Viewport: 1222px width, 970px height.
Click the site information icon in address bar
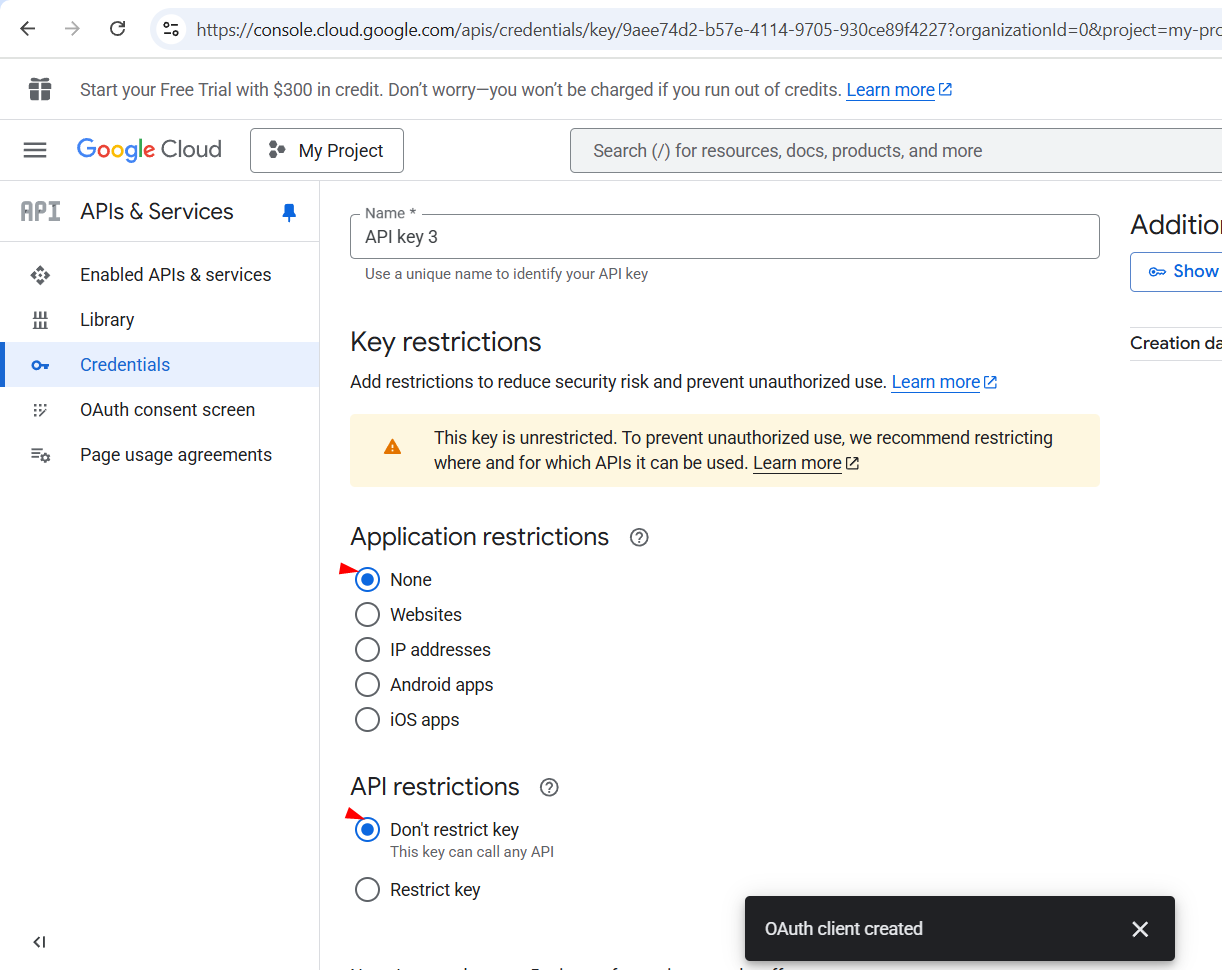(x=171, y=29)
